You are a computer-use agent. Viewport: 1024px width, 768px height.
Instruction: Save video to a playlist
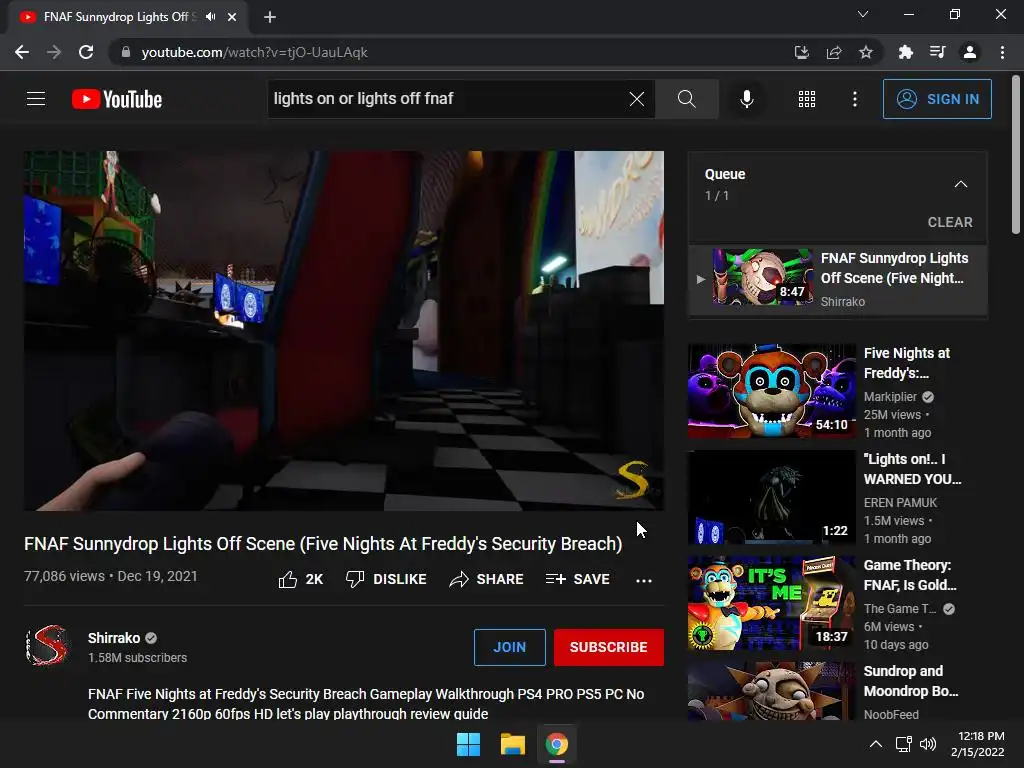click(578, 579)
